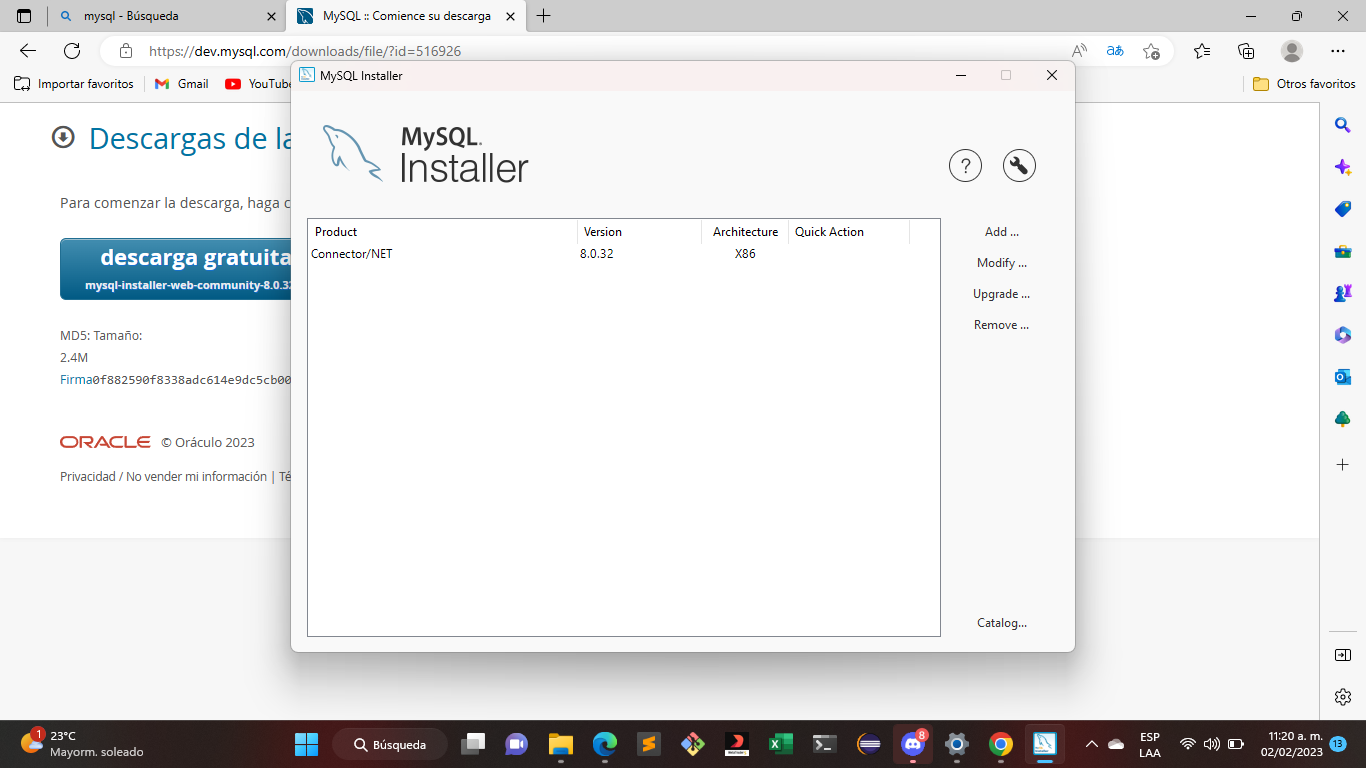The width and height of the screenshot is (1366, 768).
Task: Open Edge tab actions menu icon
Action: 24,17
